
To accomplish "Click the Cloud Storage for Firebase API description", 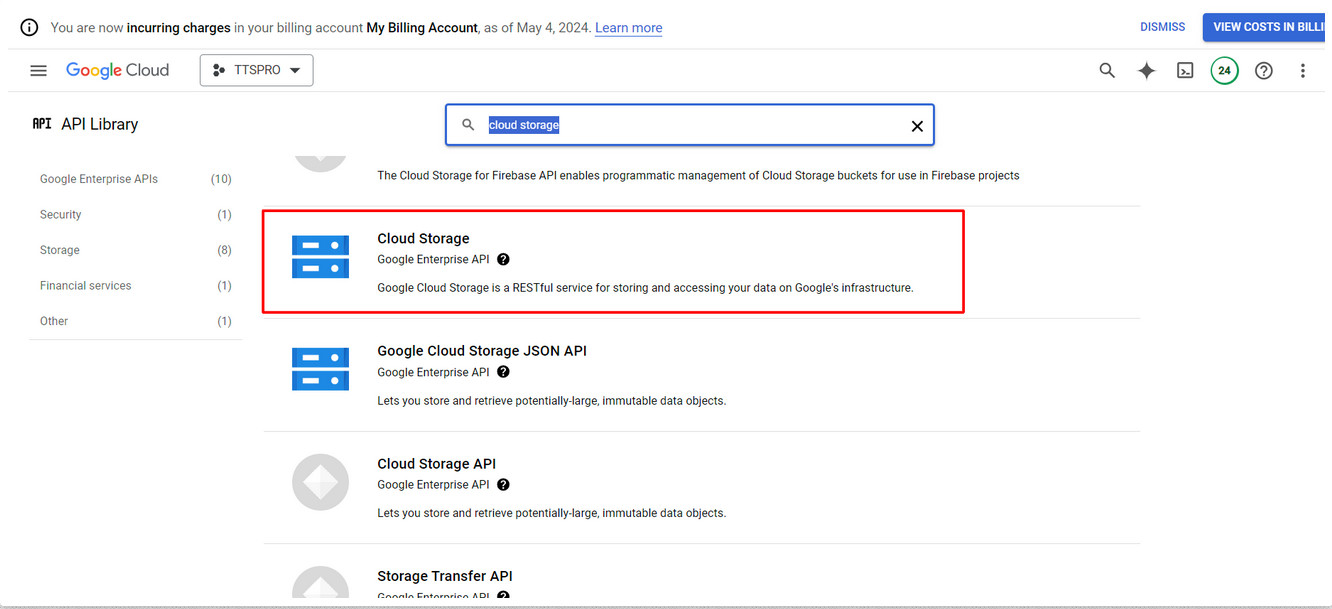I will pyautogui.click(x=698, y=175).
